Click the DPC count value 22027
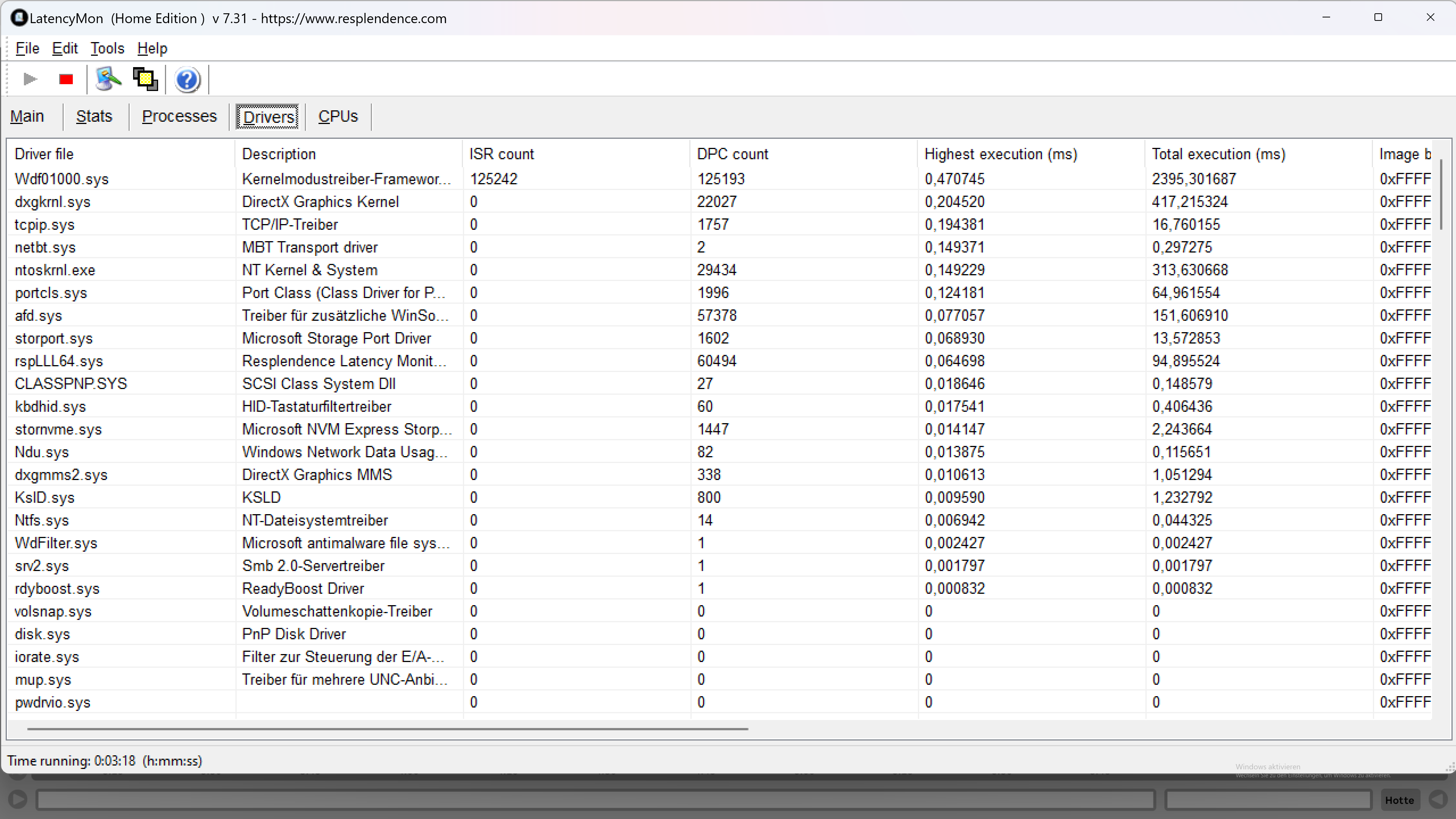 click(x=717, y=202)
